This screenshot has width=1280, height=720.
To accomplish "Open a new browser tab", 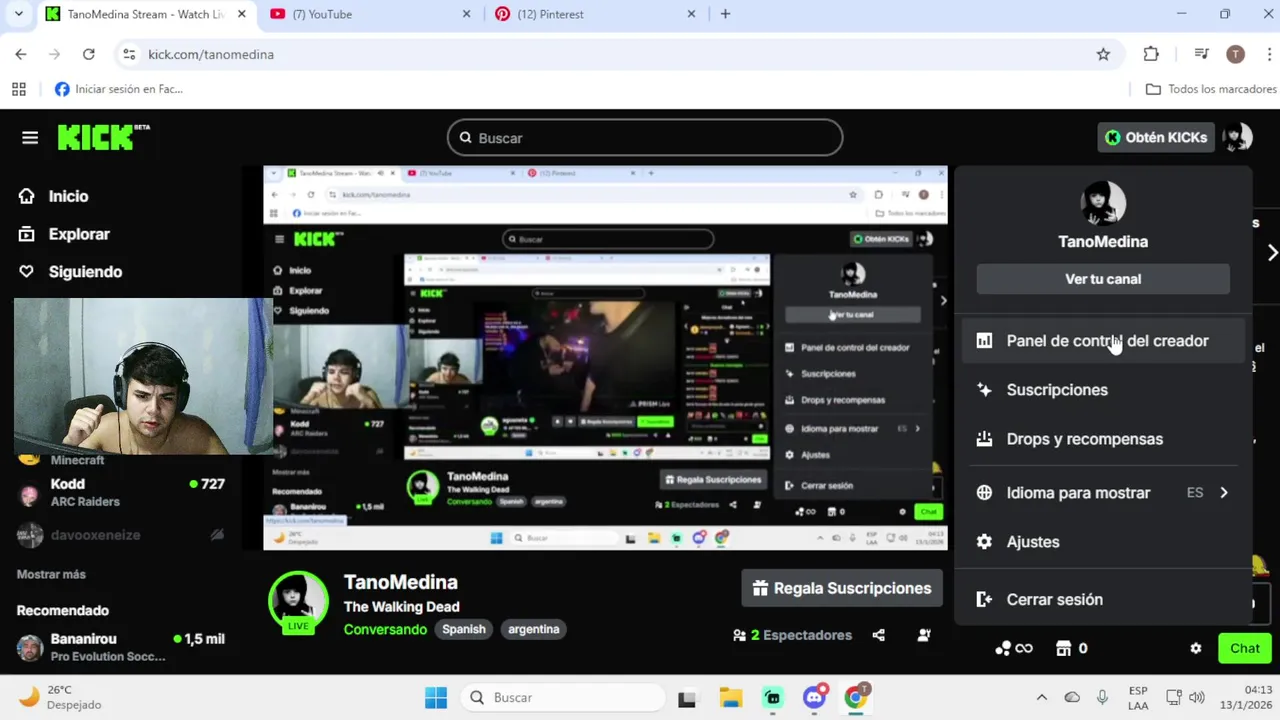I will click(725, 14).
